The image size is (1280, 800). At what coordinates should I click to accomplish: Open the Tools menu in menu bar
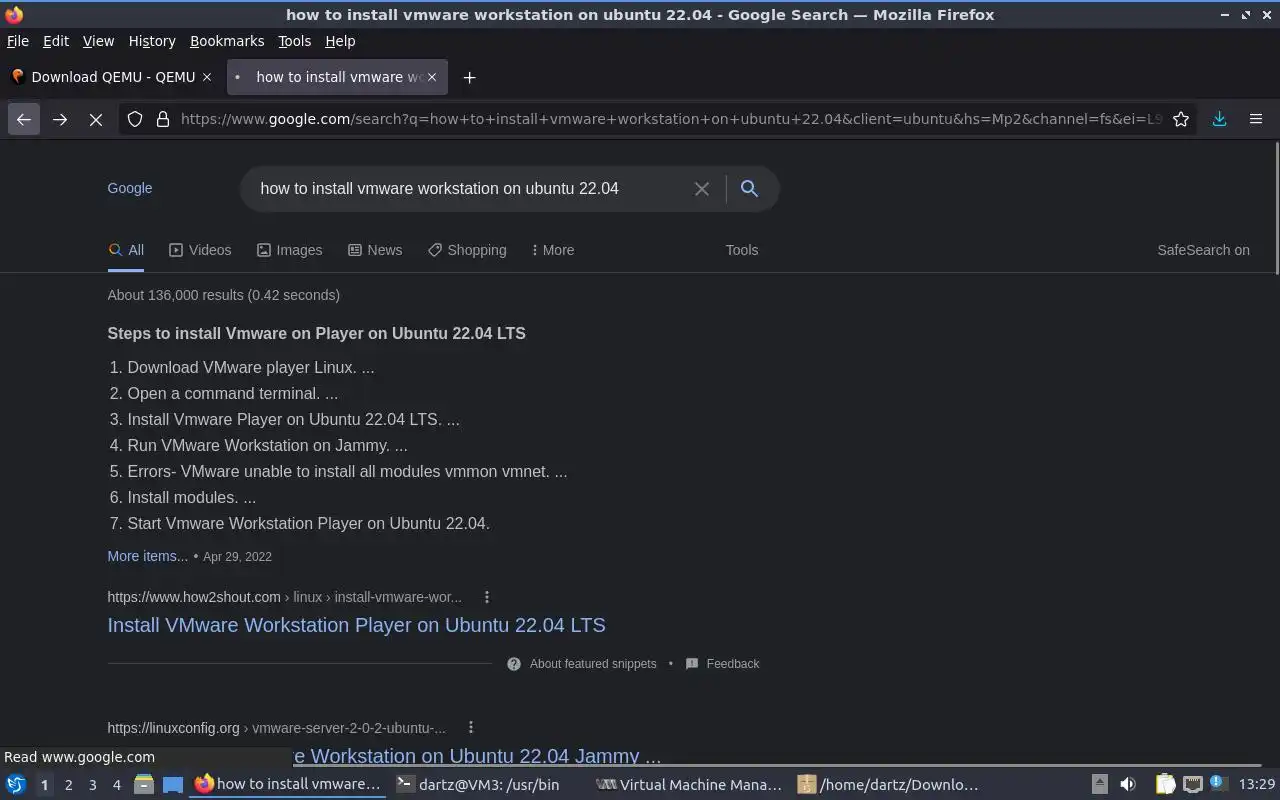click(x=294, y=41)
